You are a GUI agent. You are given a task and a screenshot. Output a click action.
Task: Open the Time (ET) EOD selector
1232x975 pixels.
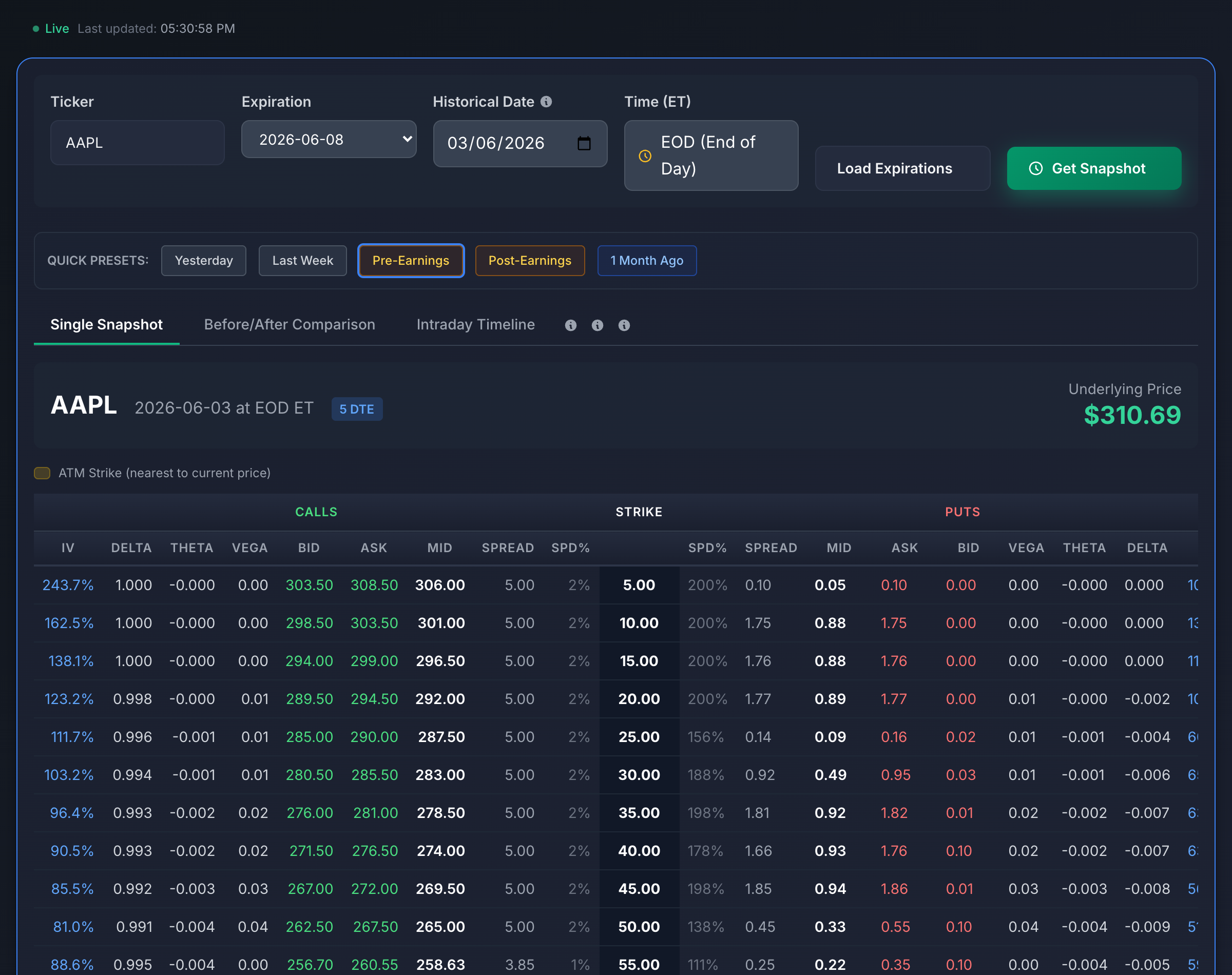pyautogui.click(x=711, y=155)
